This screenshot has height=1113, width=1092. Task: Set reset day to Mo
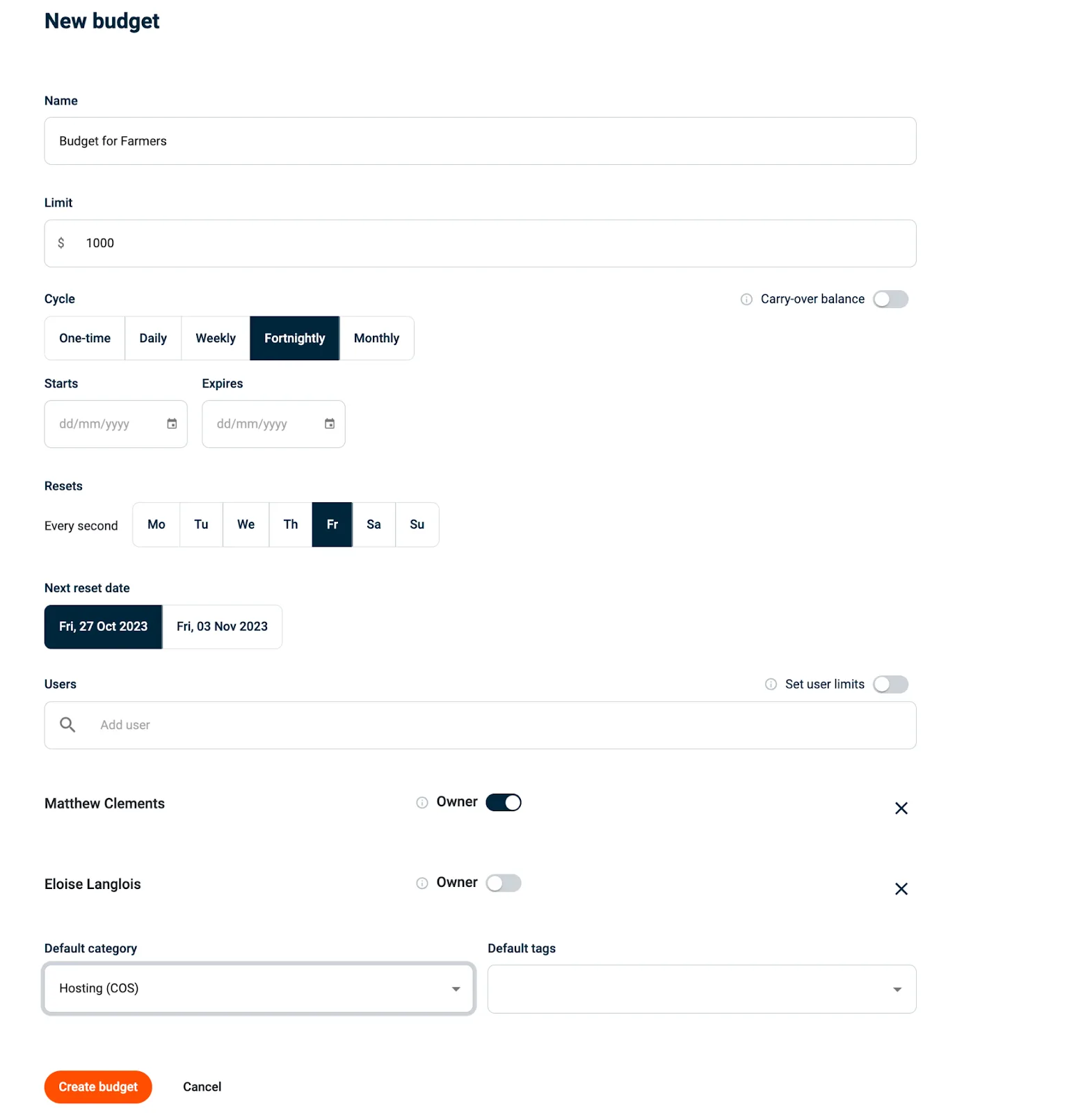tap(156, 525)
